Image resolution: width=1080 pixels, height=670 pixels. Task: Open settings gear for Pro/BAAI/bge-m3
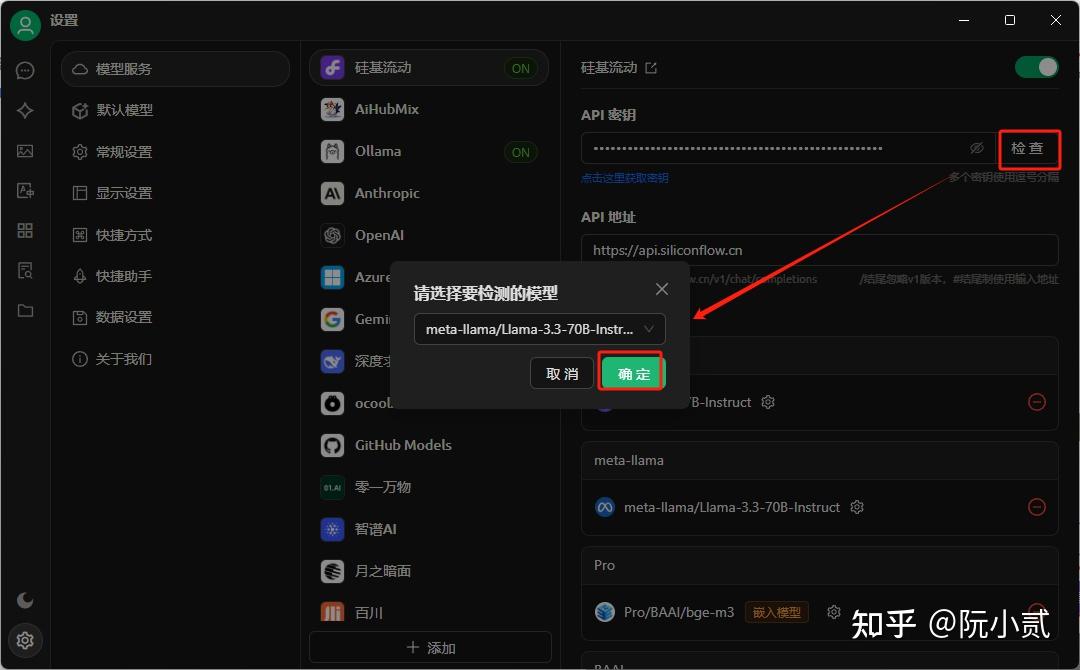[833, 611]
